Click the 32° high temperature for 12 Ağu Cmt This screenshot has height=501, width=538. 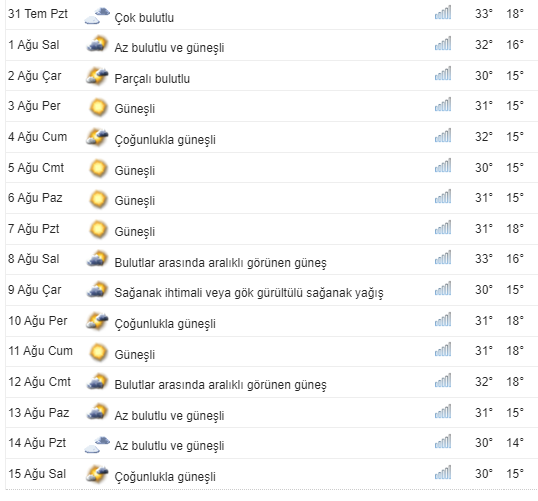[x=483, y=382]
